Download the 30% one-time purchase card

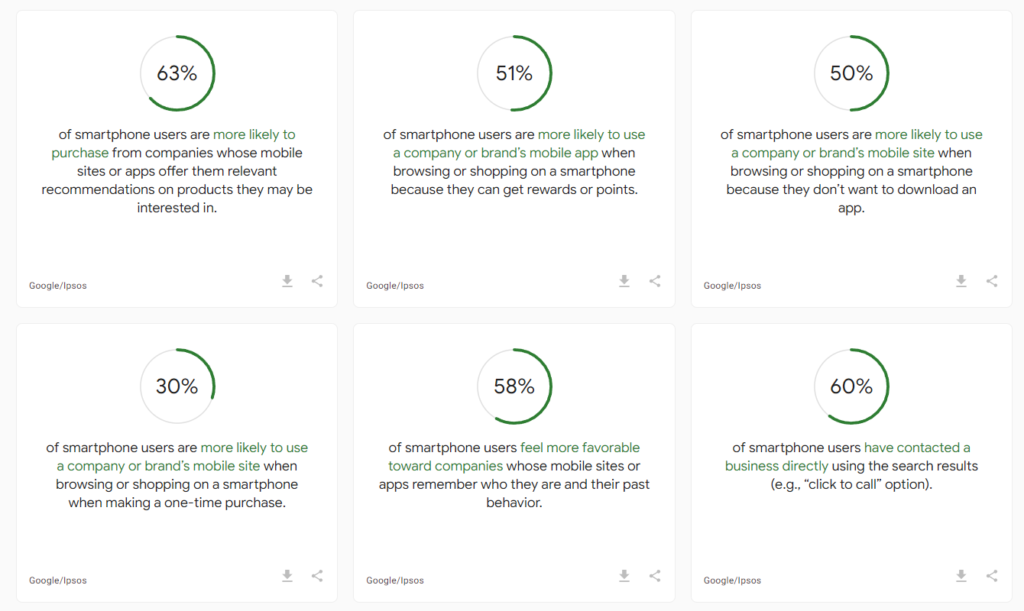pos(287,576)
